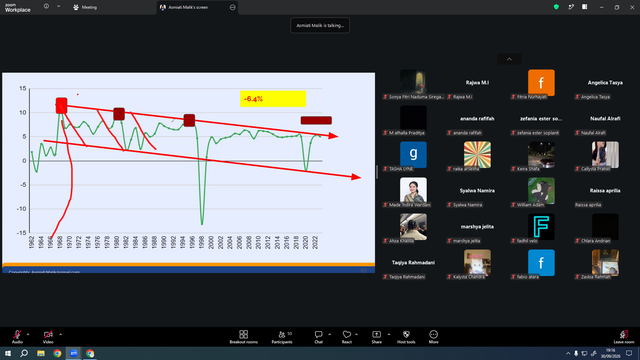
Task: Click Angelica Tasya participant tile
Action: coord(605,83)
